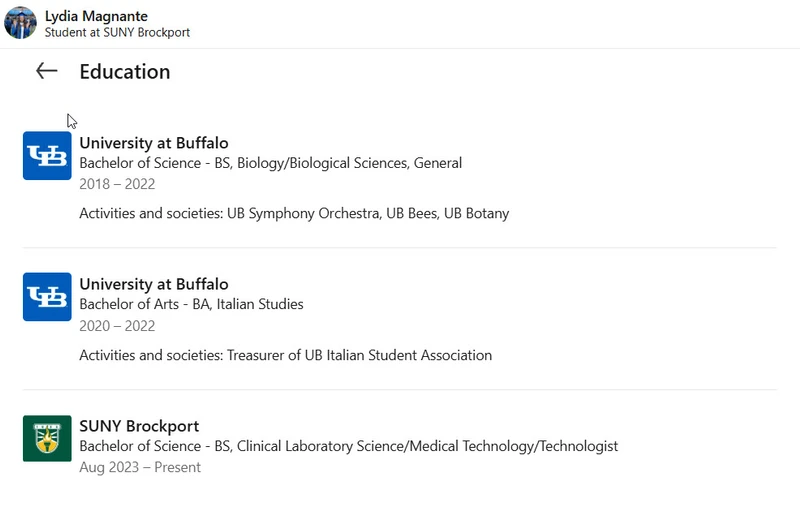
Task: Click the first University at Buffalo logo
Action: (x=47, y=156)
